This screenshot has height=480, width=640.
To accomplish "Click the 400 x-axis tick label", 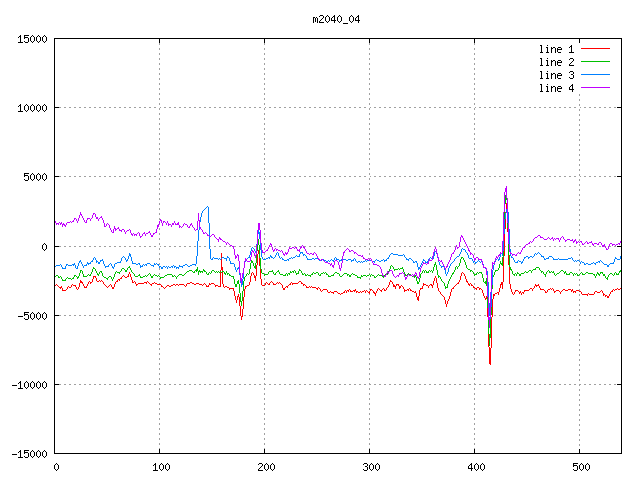I will [475, 466].
